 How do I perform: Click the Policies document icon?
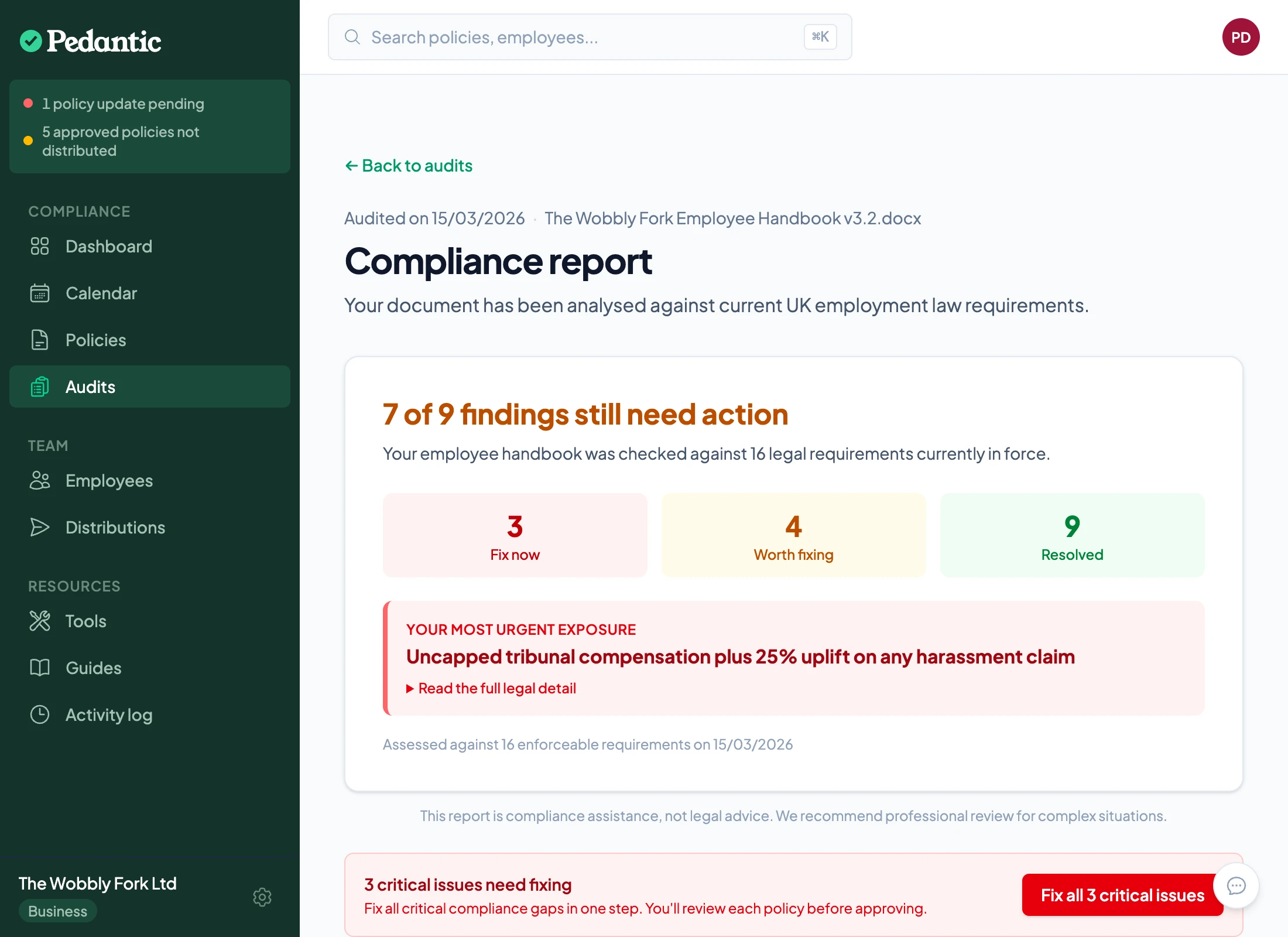39,340
